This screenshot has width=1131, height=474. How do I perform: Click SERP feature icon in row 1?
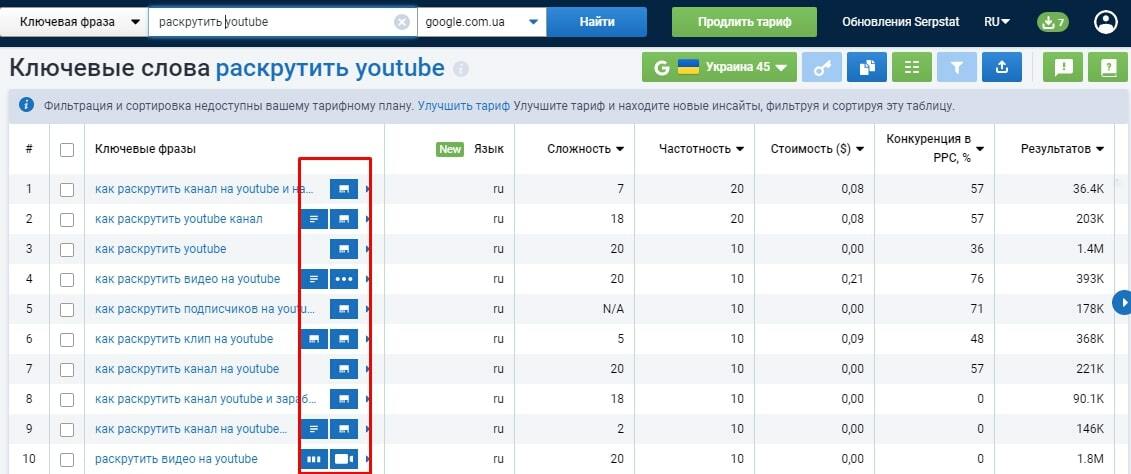coord(344,189)
